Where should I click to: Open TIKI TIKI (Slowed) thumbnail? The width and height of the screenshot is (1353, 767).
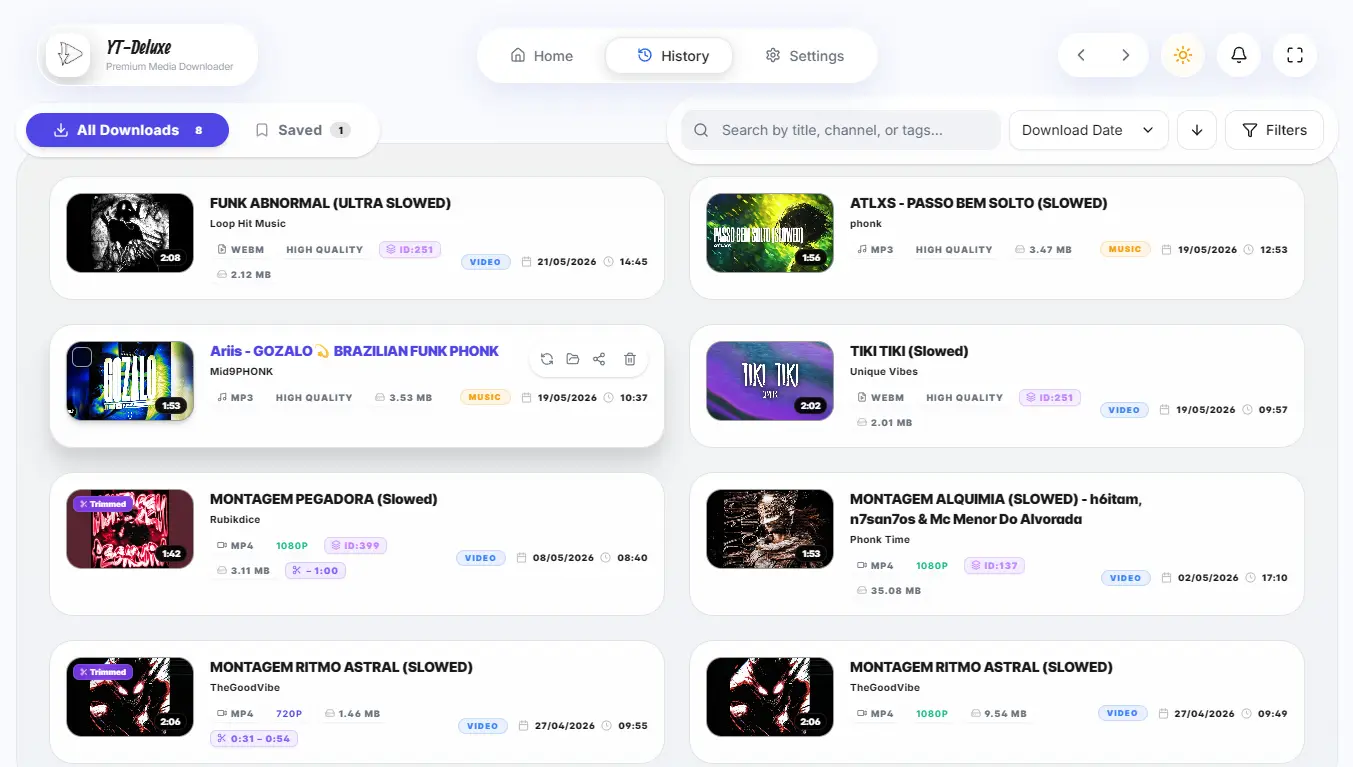click(x=770, y=381)
